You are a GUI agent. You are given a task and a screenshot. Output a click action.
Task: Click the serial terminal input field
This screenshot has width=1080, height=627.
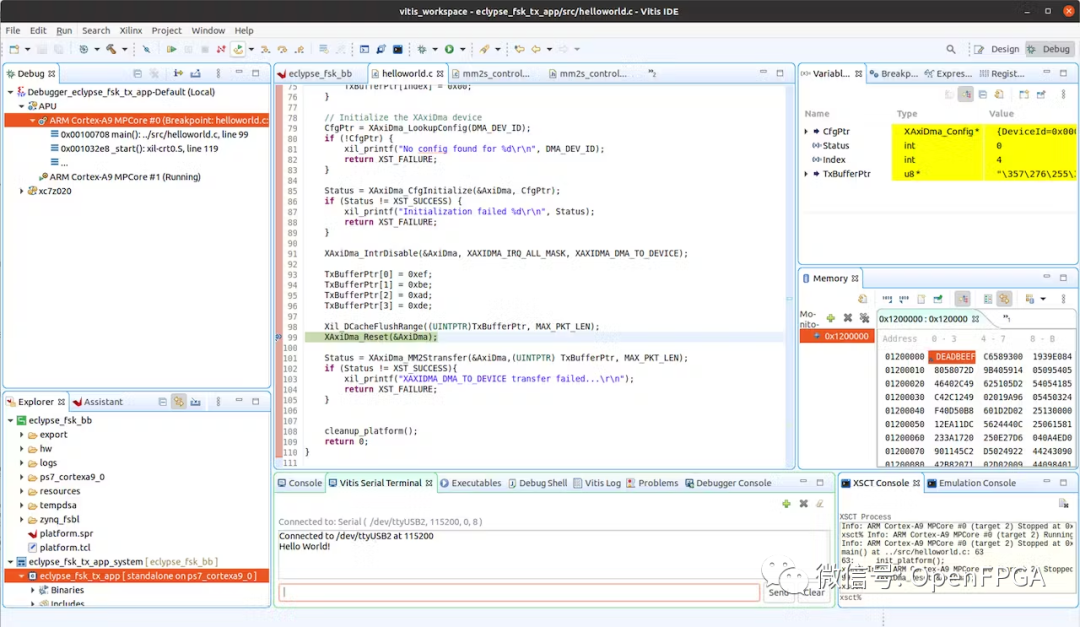click(520, 592)
